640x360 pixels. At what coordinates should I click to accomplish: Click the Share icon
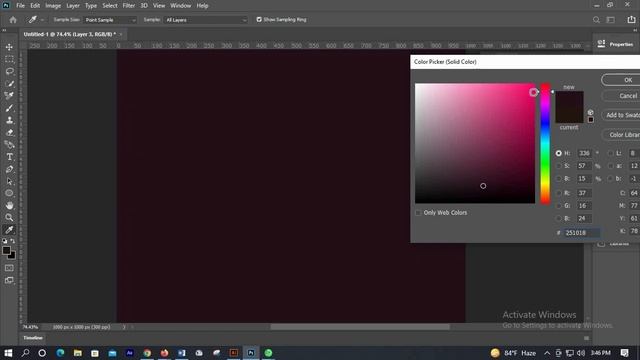pos(631,20)
